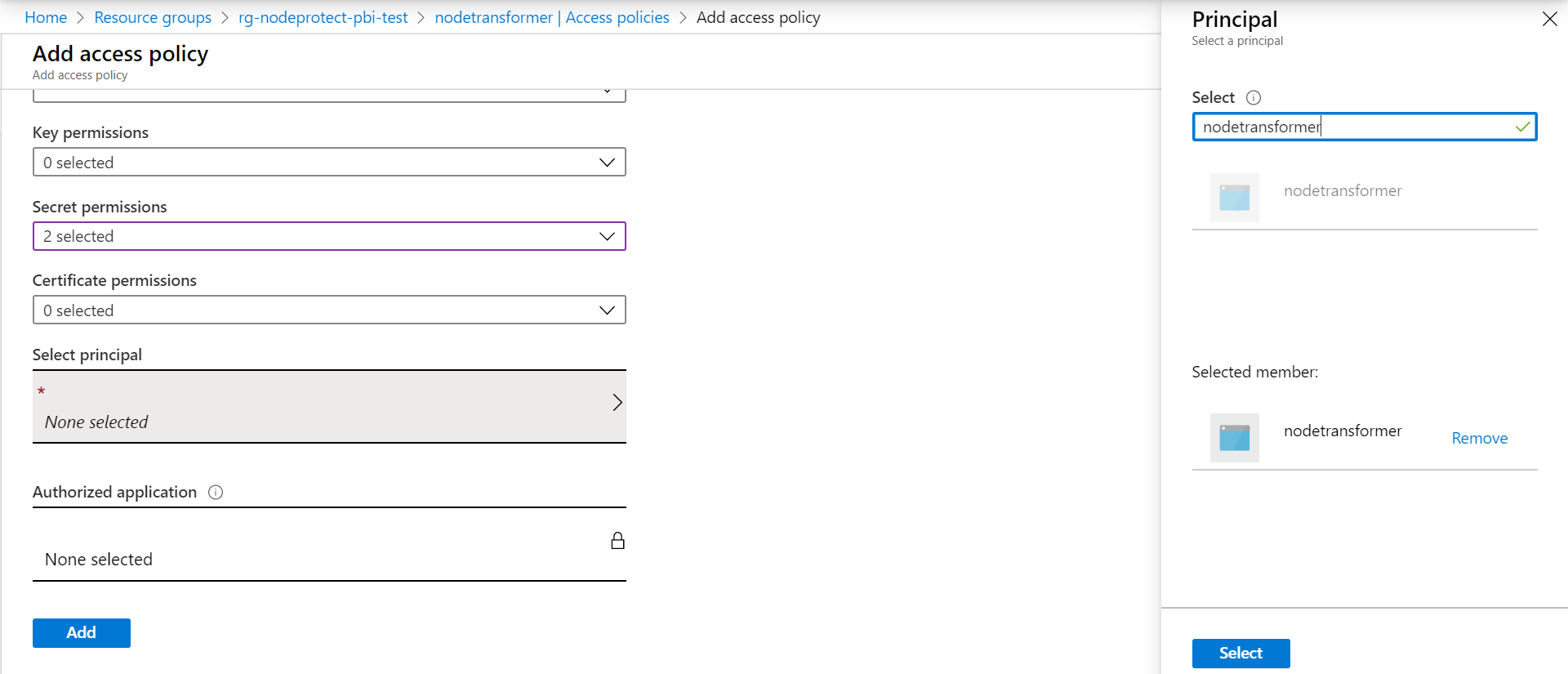Open the Secret permissions dropdown
This screenshot has height=674, width=1568.
click(x=329, y=236)
